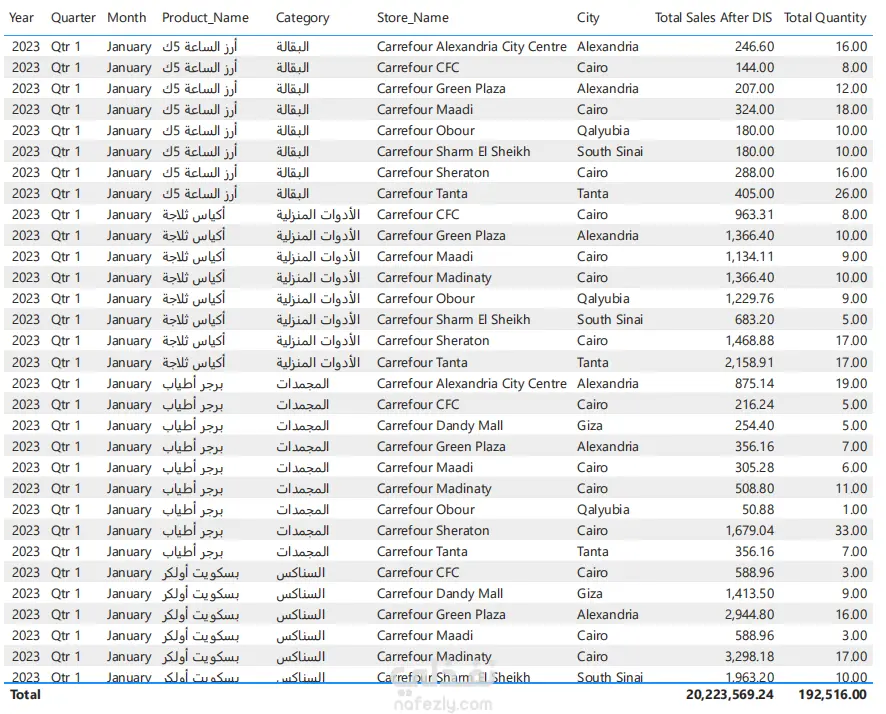This screenshot has height=714, width=886.
Task: Select the sales value 1,134.11
Action: (x=750, y=256)
